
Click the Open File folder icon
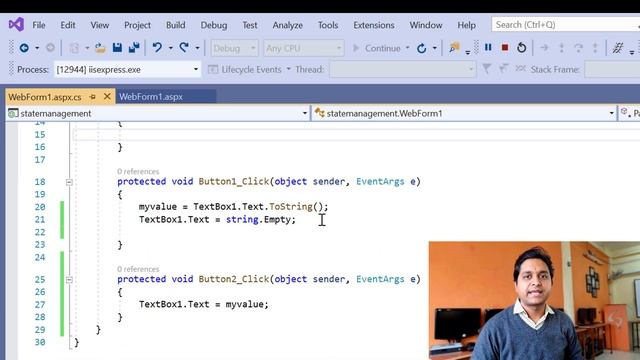pos(100,48)
